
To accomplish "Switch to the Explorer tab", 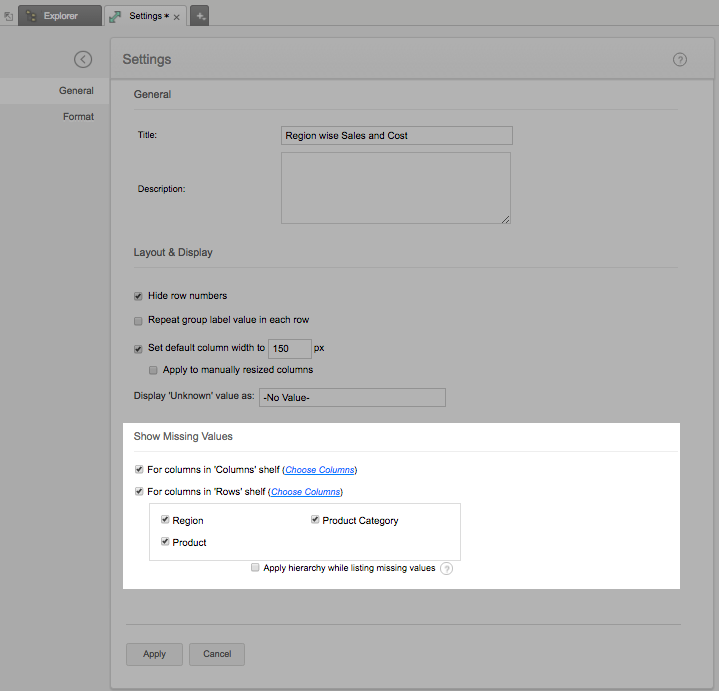I will (x=59, y=16).
